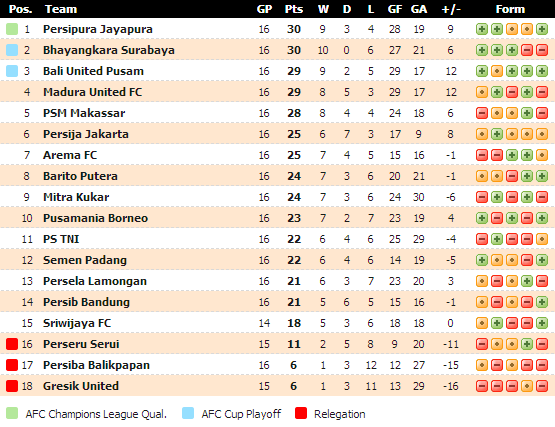Click blue AFC Cup Playoff legend swatch
This screenshot has width=555, height=427.
188,413
